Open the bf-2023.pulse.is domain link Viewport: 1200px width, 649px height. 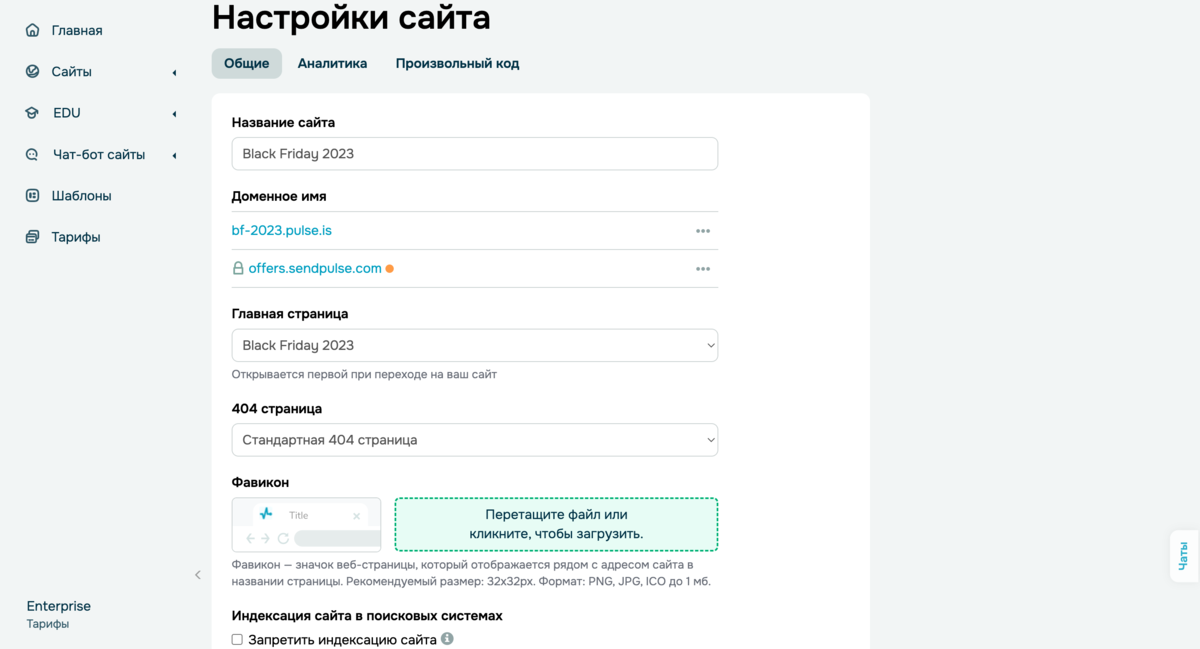coord(282,231)
